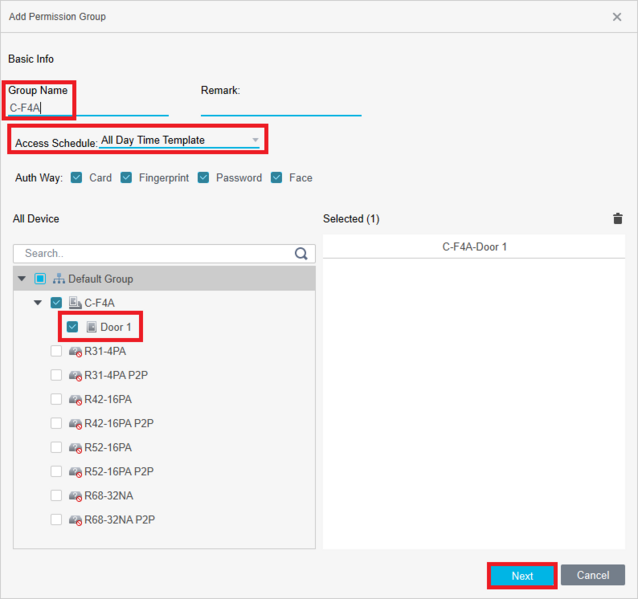638x599 pixels.
Task: Click the offline icon of R42-16PA P2P
Action: [x=75, y=424]
